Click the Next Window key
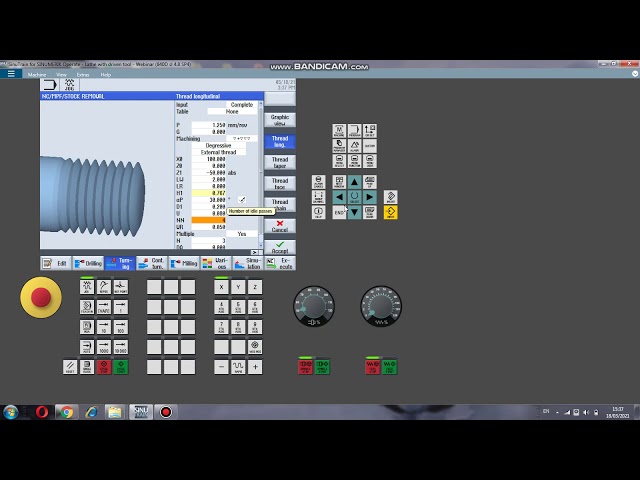 (339, 182)
